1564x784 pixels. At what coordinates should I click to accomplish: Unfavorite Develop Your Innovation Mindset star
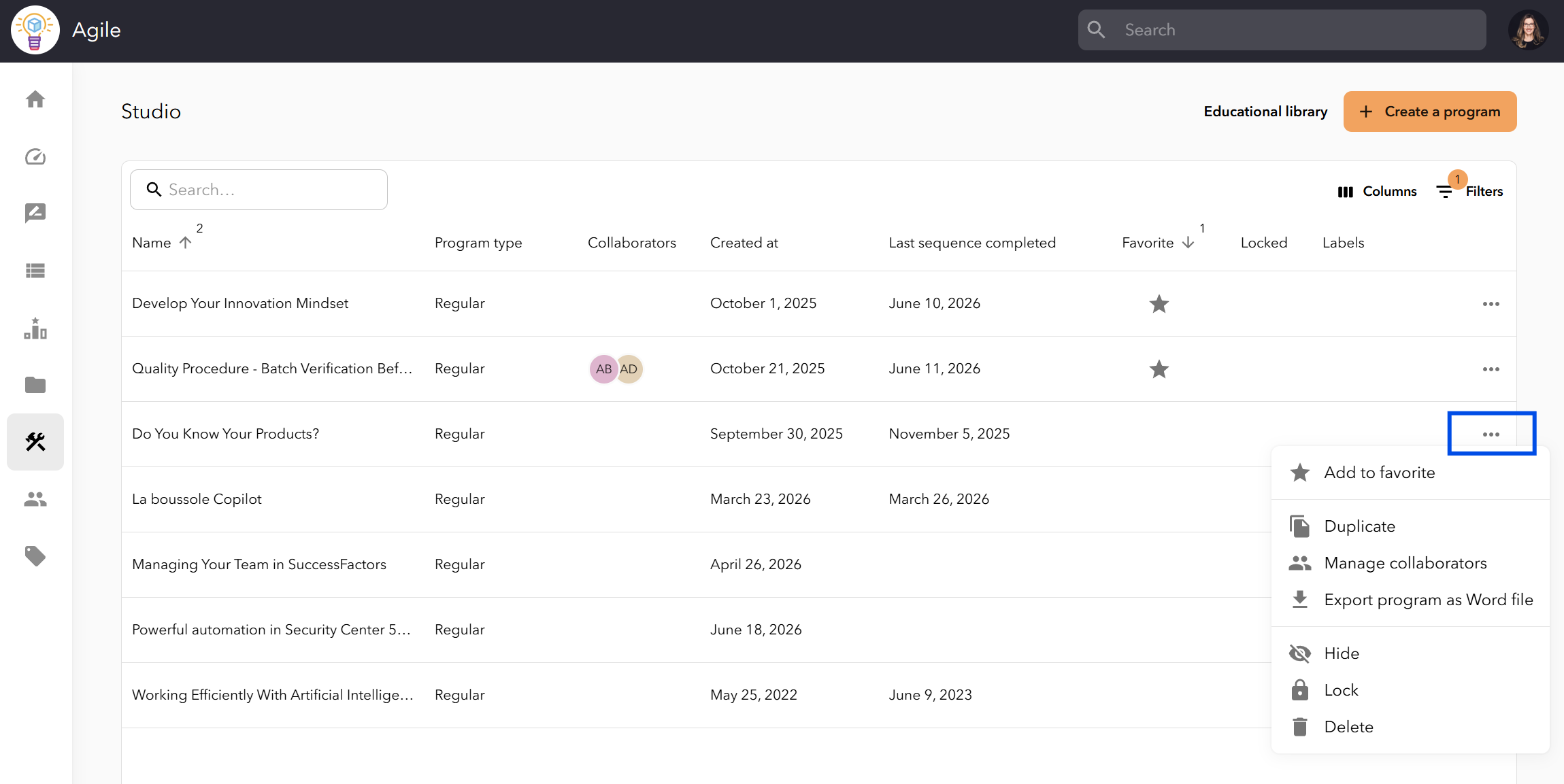coord(1159,304)
